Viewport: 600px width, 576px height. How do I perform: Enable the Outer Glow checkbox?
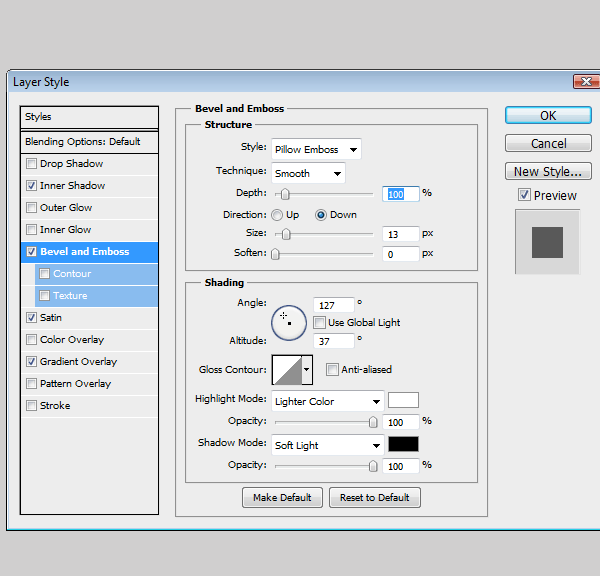click(x=31, y=208)
